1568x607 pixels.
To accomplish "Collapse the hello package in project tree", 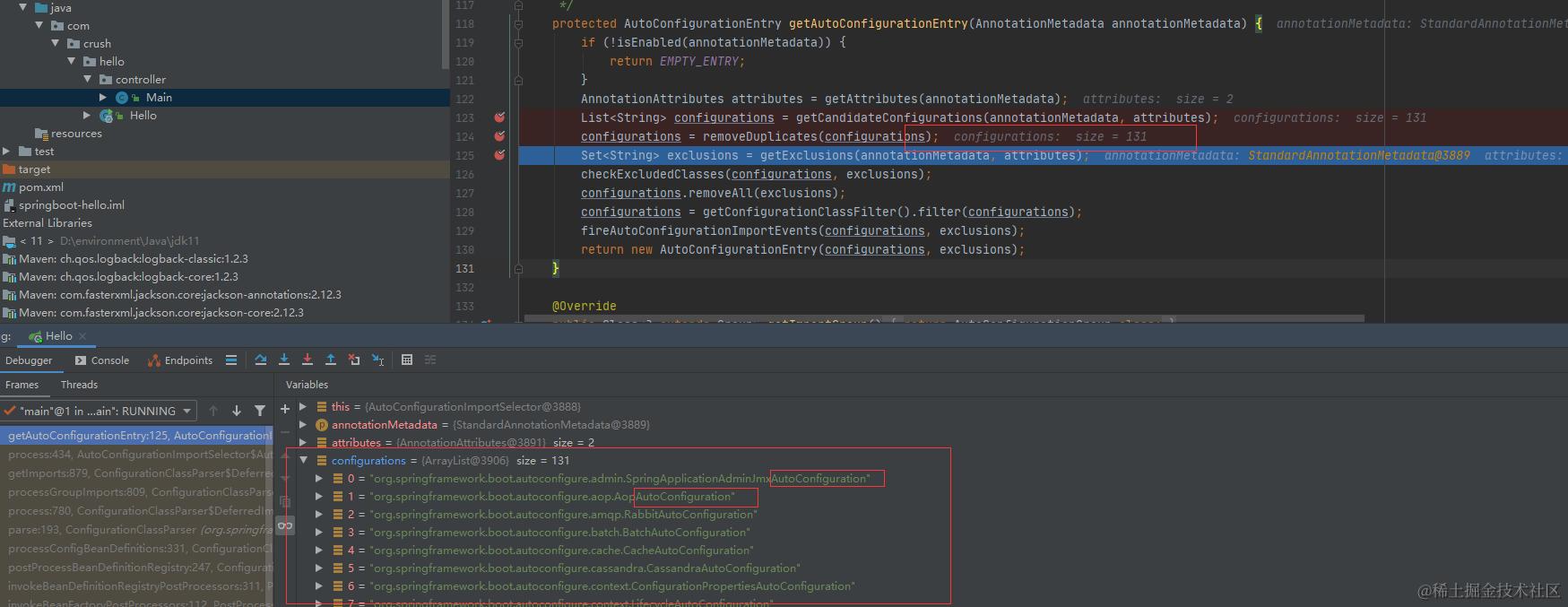I will [x=72, y=62].
